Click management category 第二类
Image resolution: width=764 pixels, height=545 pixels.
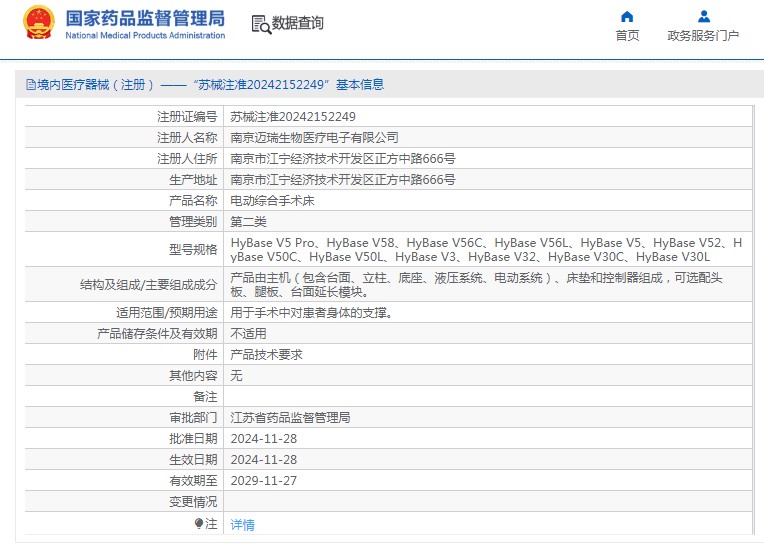point(248,222)
